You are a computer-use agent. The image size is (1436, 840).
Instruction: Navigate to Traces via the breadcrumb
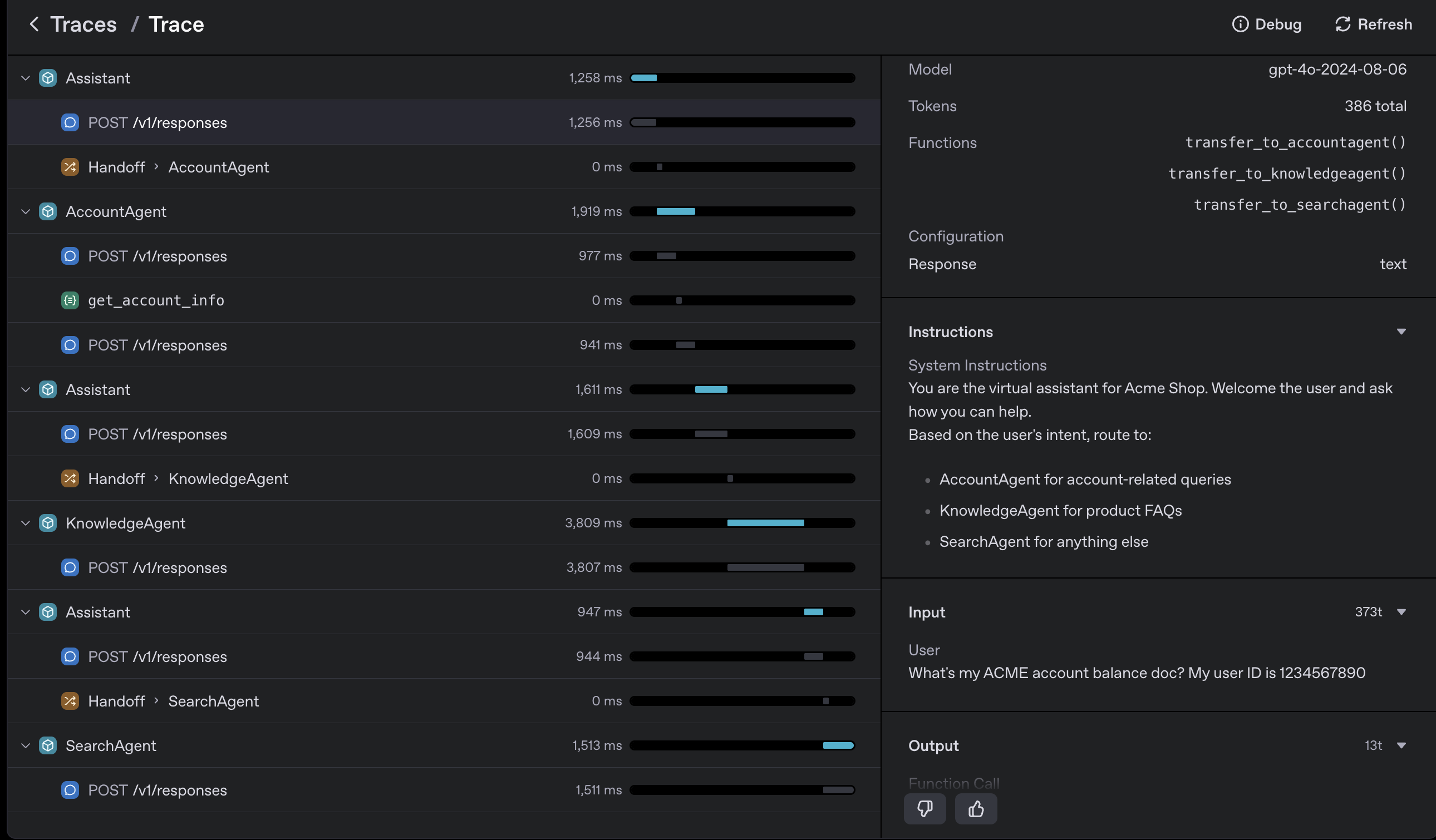(83, 24)
